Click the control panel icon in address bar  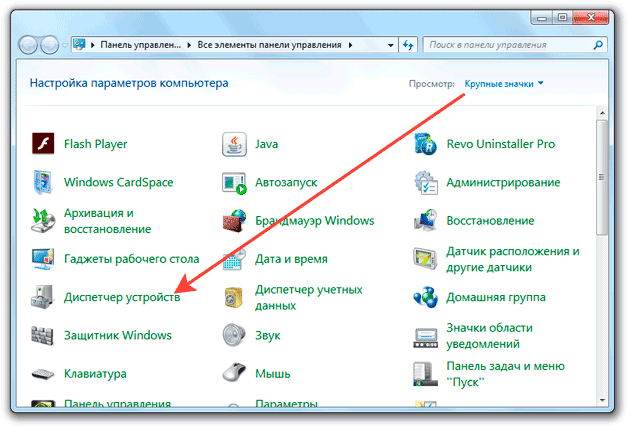pyautogui.click(x=79, y=44)
